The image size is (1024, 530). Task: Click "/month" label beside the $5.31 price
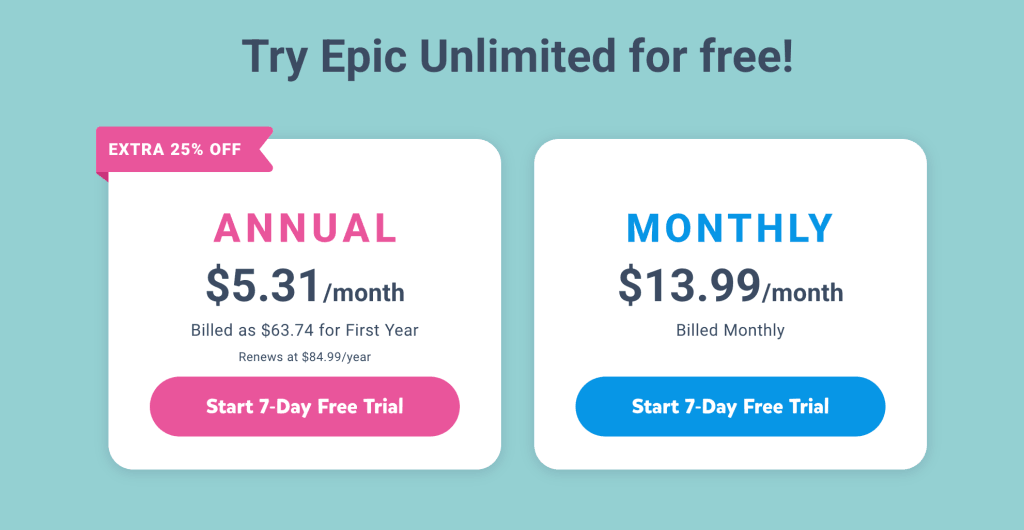click(x=364, y=293)
